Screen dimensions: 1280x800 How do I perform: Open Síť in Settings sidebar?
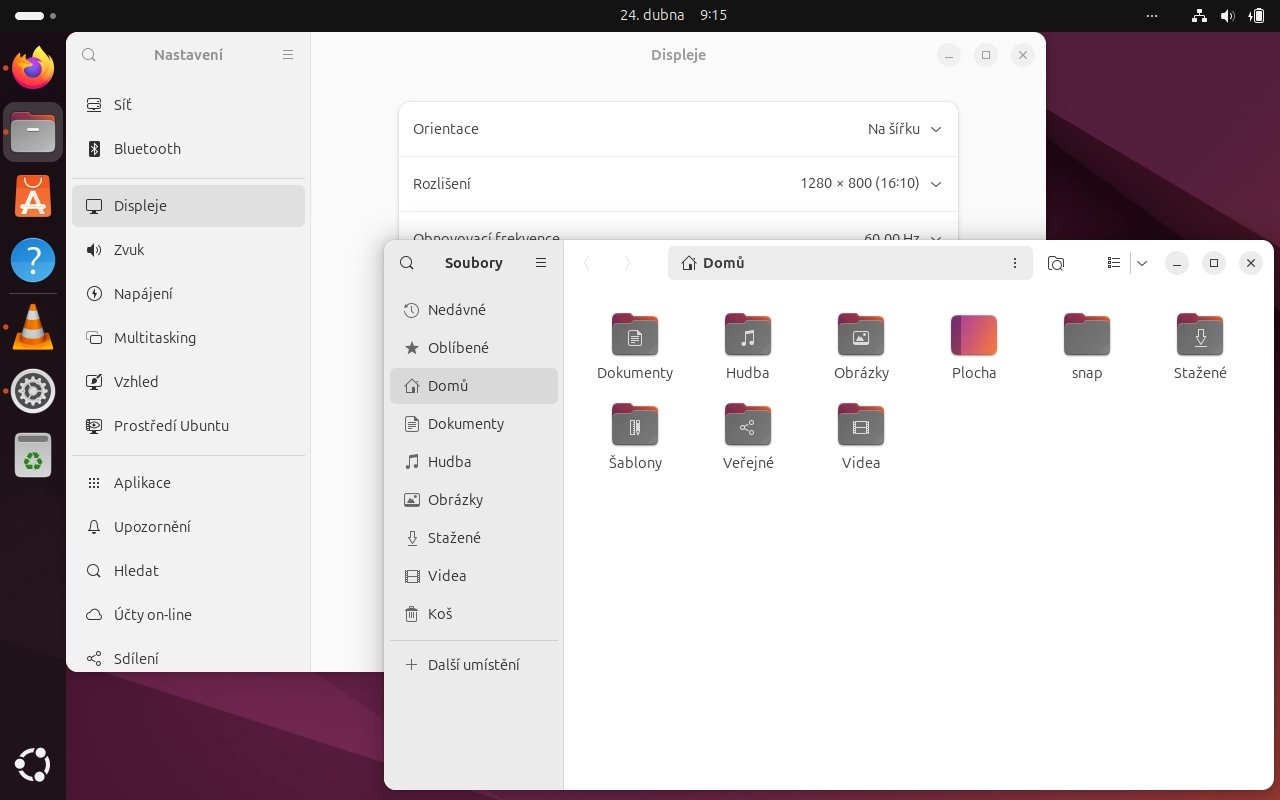(188, 105)
